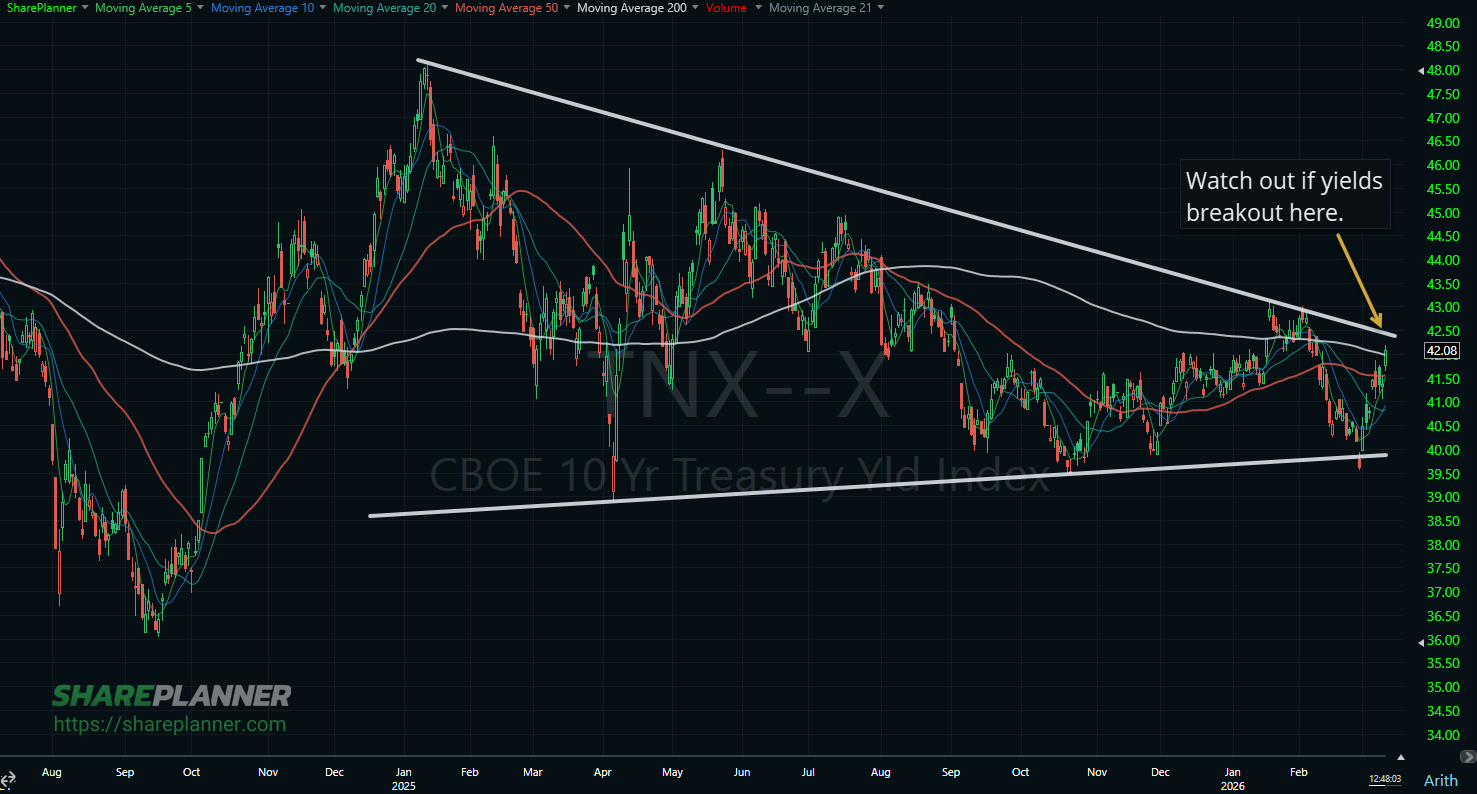Click the arrow marker beside 48.00 on price scale
Image resolution: width=1477 pixels, height=794 pixels.
pos(1421,71)
